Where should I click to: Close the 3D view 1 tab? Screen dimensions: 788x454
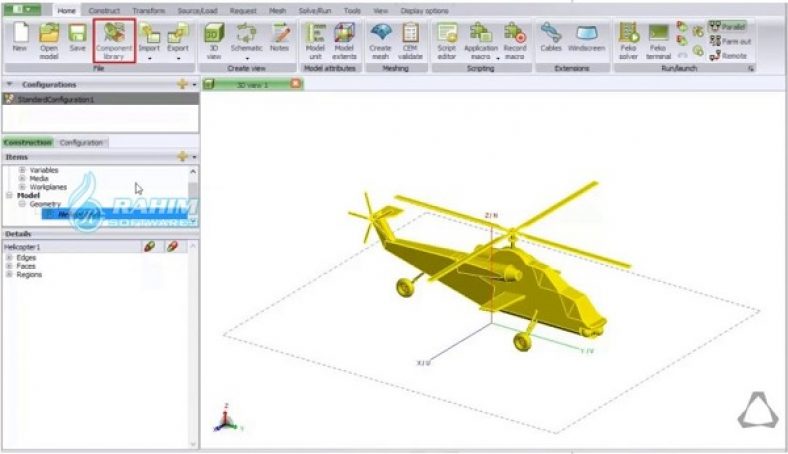[296, 83]
